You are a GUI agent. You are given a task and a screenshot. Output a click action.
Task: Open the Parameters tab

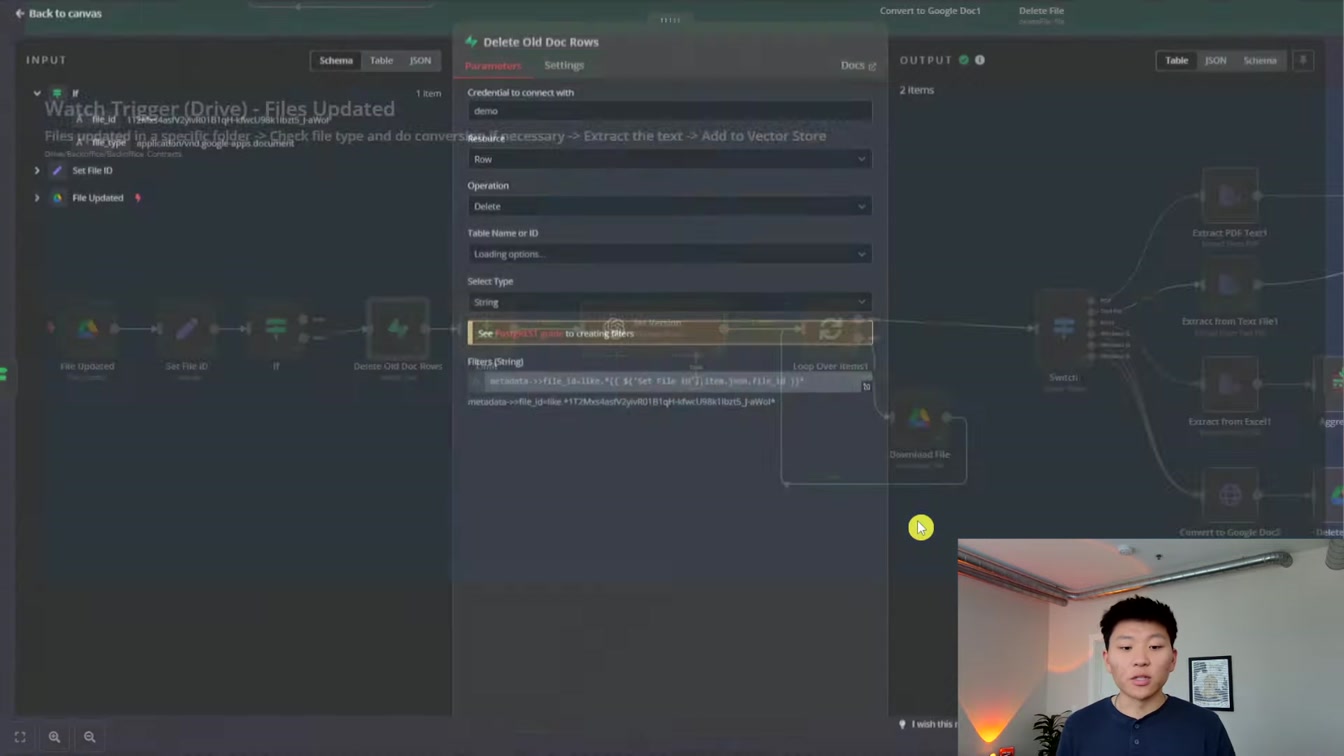[x=493, y=65]
